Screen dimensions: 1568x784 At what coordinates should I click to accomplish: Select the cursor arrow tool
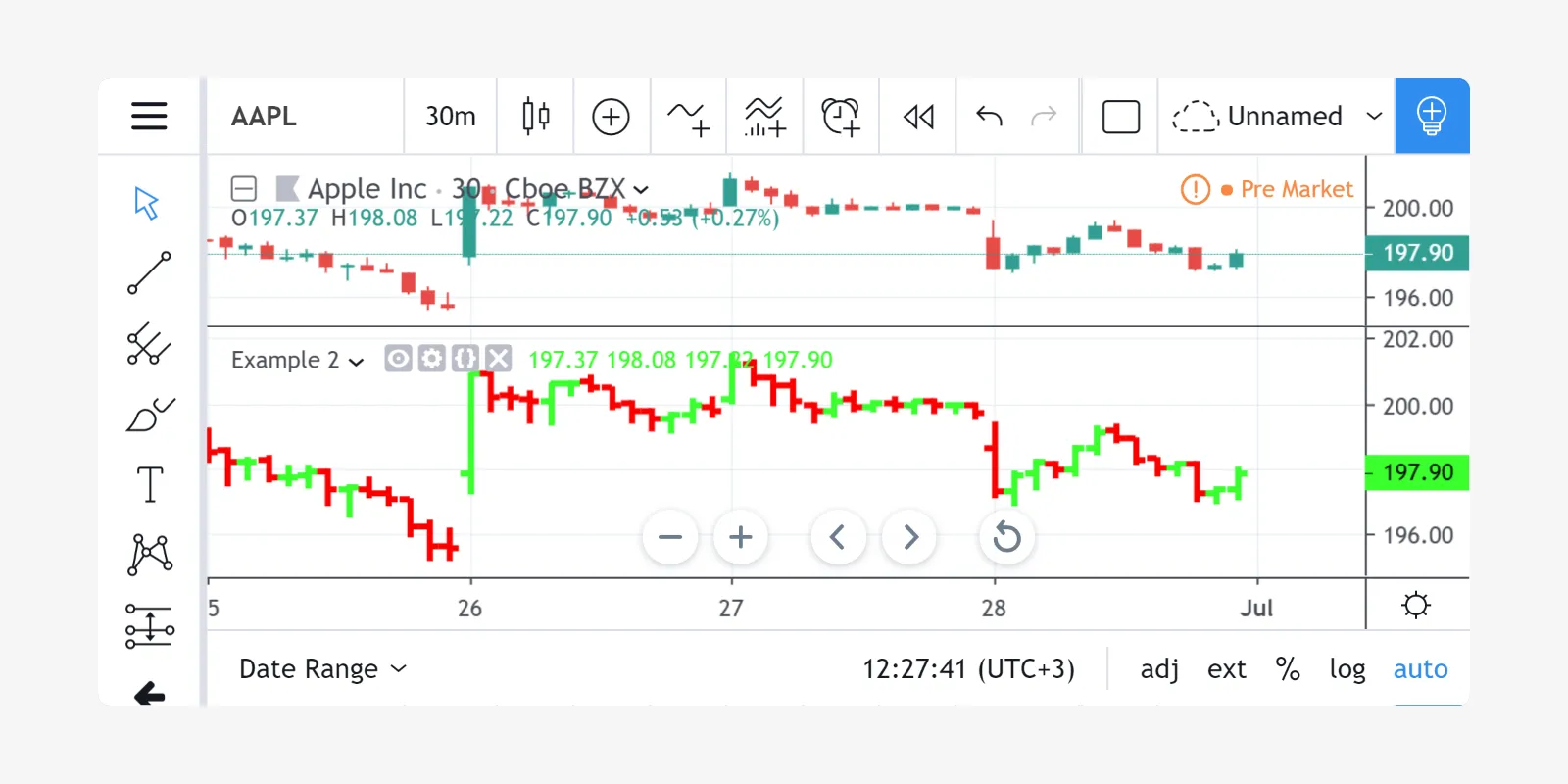point(147,203)
